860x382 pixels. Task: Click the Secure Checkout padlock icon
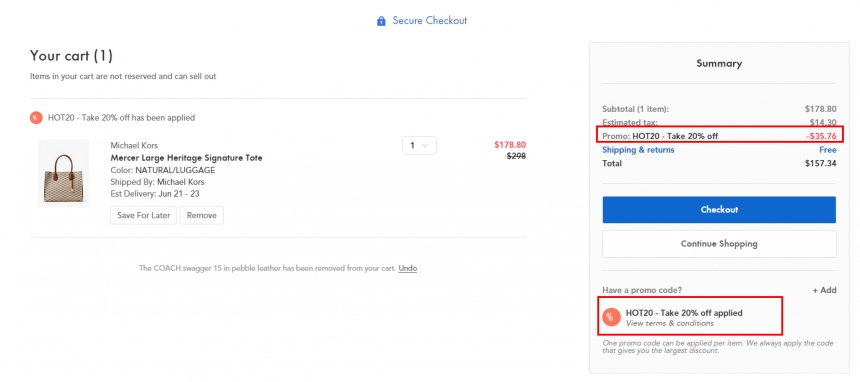[x=381, y=21]
